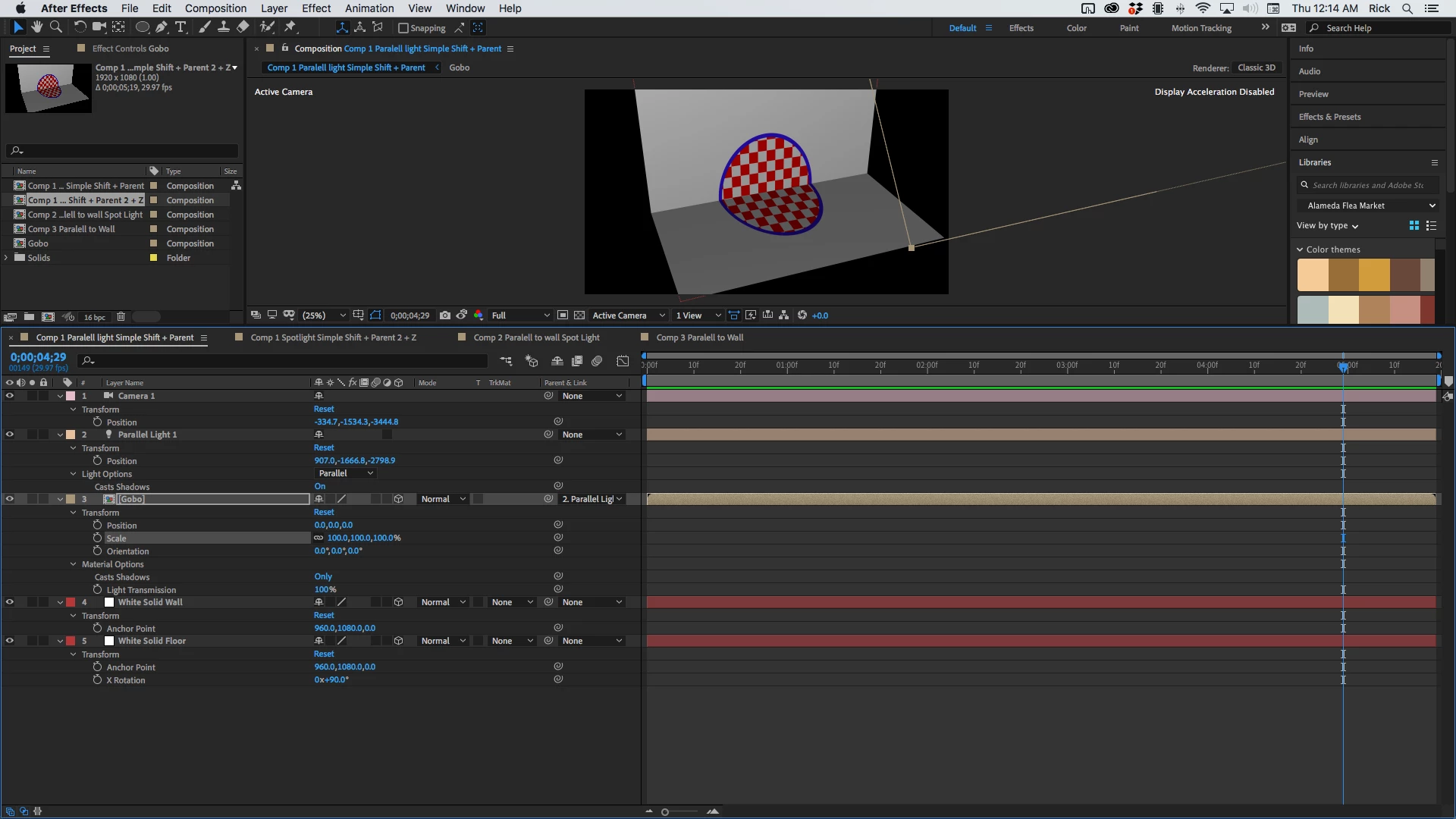Click the Take Snapshot camera icon
This screenshot has height=819, width=1456.
[x=445, y=315]
